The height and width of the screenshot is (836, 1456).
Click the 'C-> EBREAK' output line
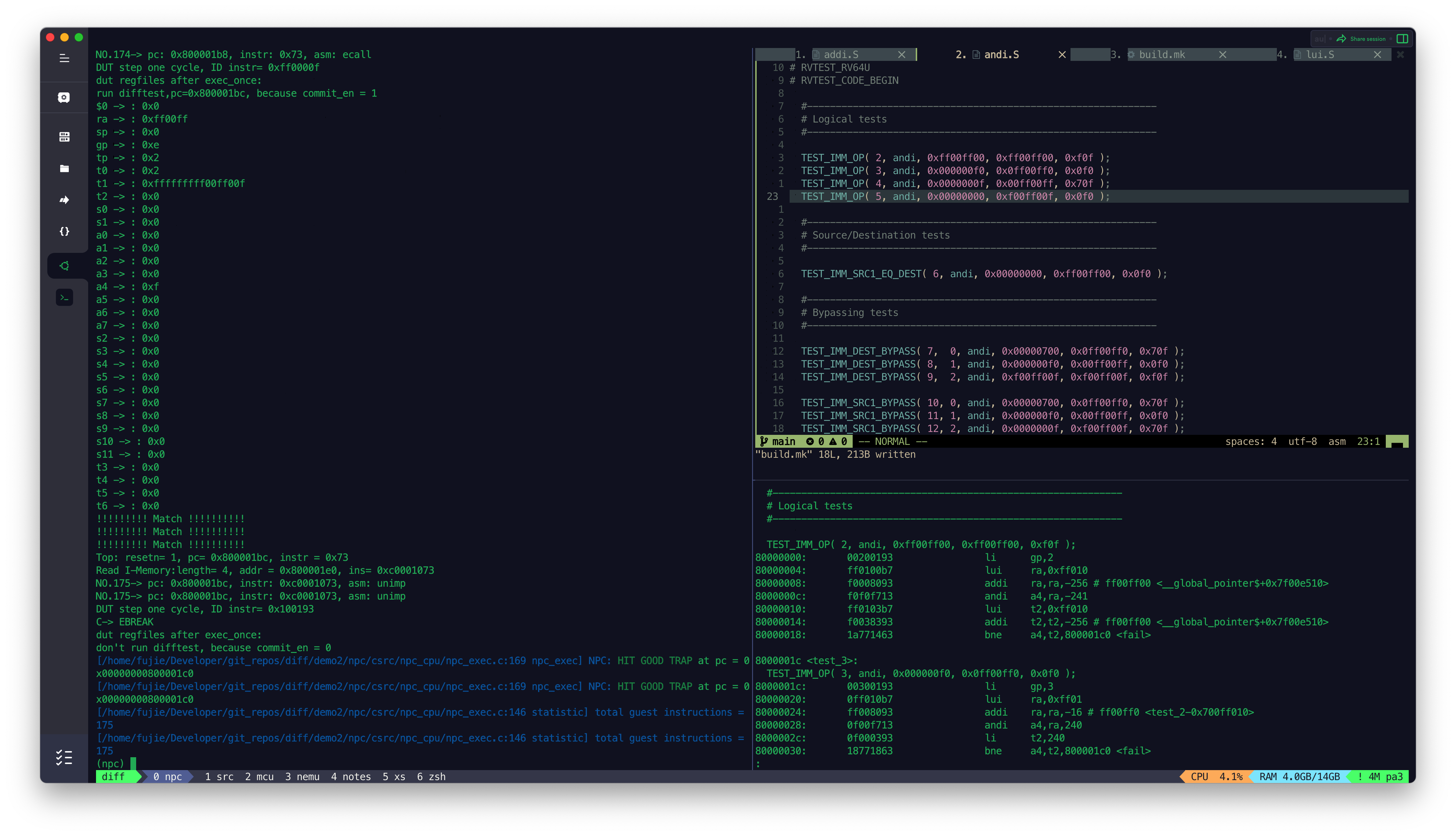(x=125, y=622)
